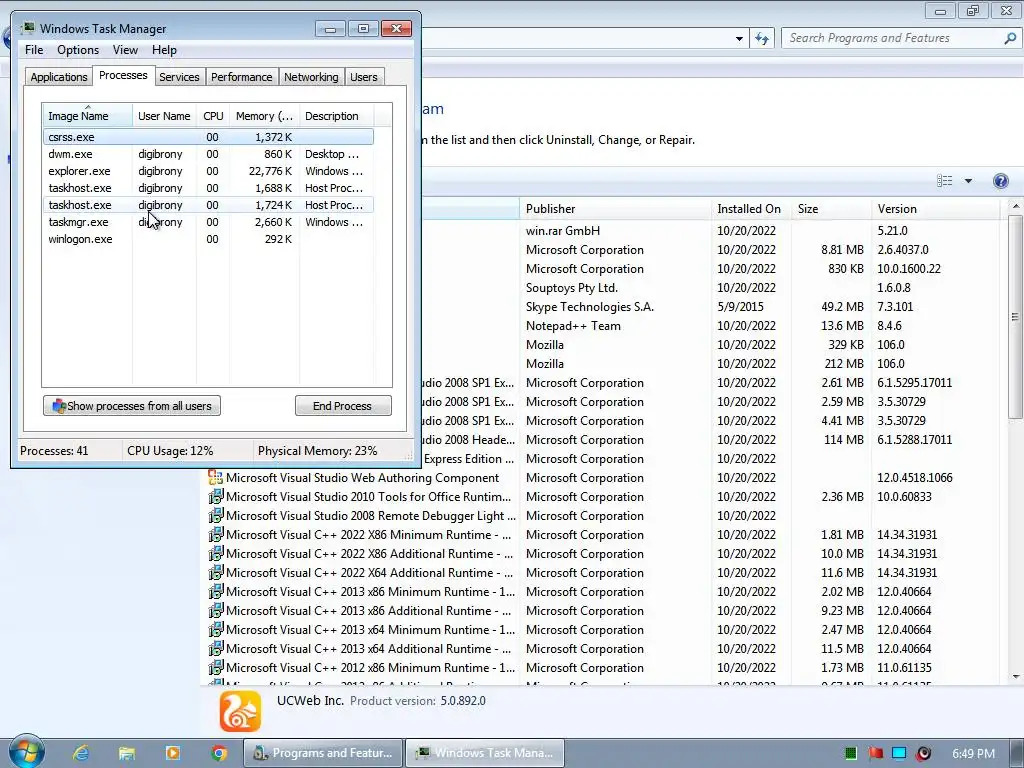
Task: Open Options menu in Task Manager
Action: pyautogui.click(x=78, y=50)
